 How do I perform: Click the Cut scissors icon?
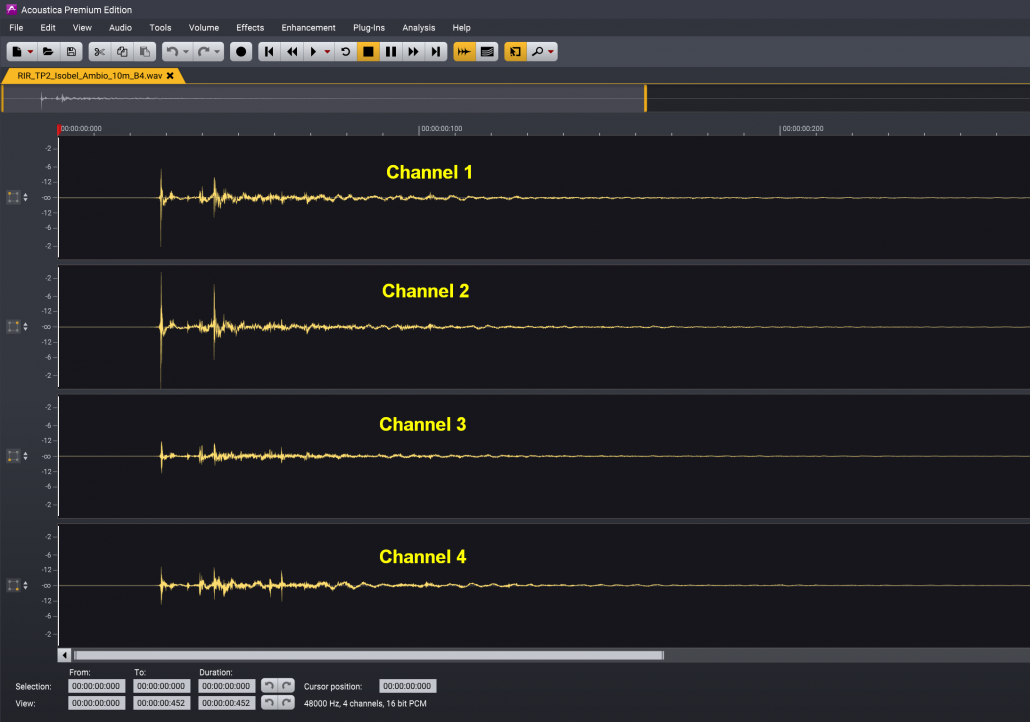[99, 51]
